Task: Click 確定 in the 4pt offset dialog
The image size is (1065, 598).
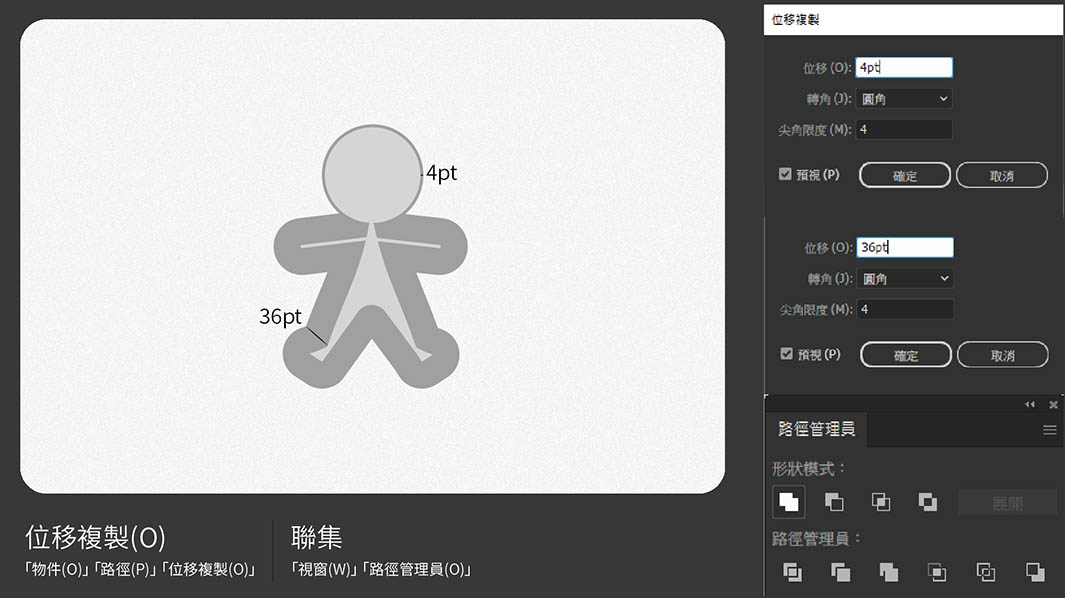Action: tap(904, 175)
